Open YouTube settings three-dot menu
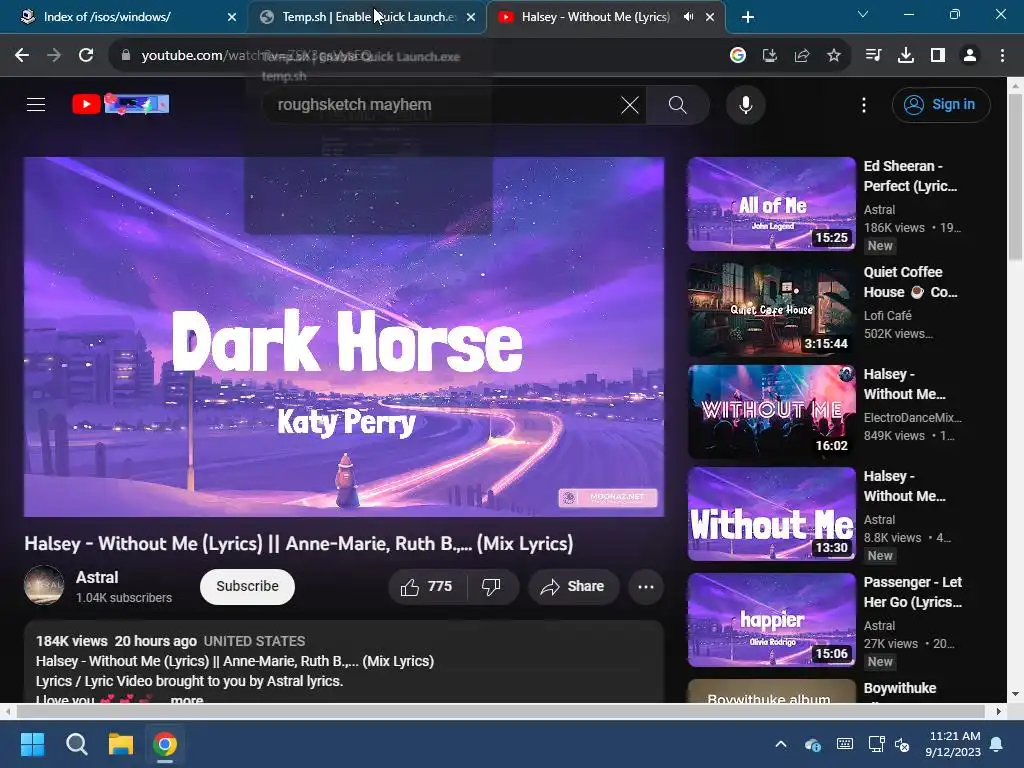 (x=864, y=104)
